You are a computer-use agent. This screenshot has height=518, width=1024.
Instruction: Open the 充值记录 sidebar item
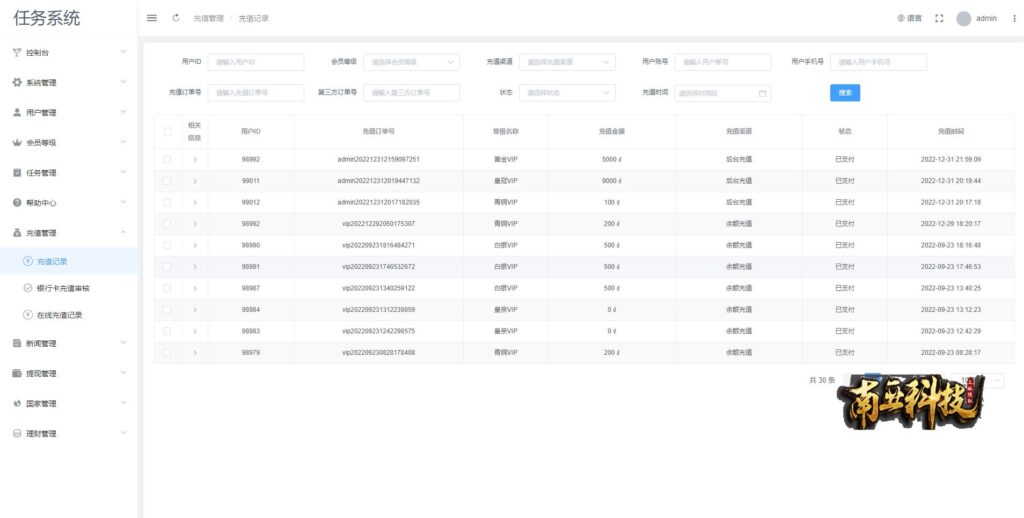coord(69,261)
